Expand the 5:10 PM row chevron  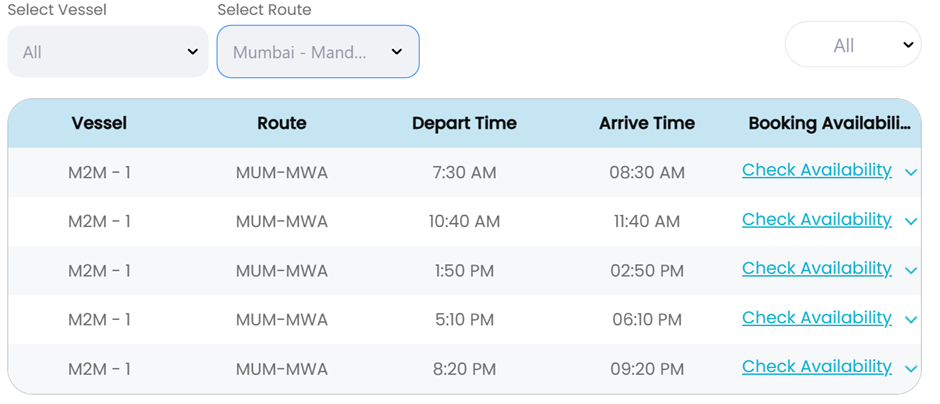click(911, 320)
